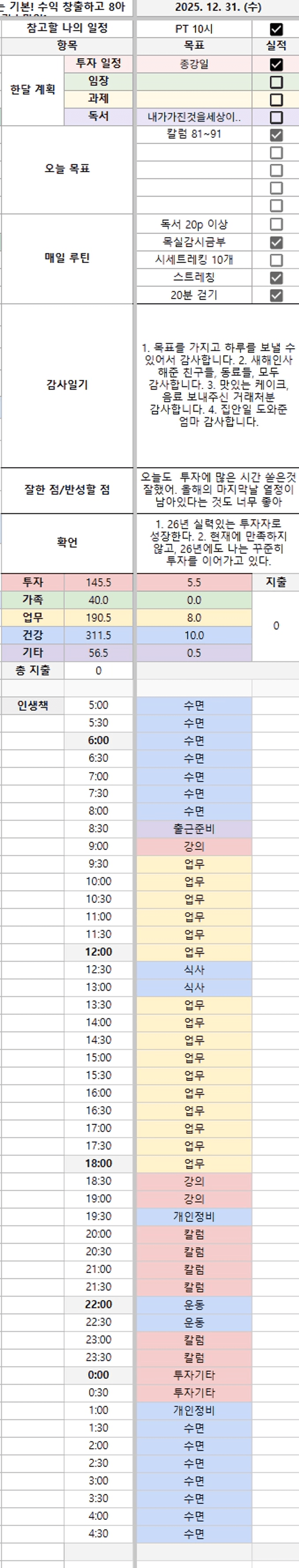Enable the 독서 20p 이상 routine checkbox
The width and height of the screenshot is (299, 1568).
[x=276, y=224]
